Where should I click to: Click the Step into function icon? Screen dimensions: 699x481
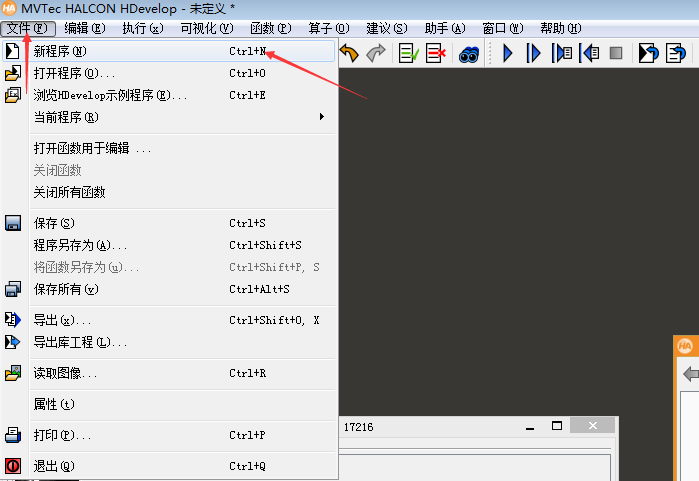562,53
